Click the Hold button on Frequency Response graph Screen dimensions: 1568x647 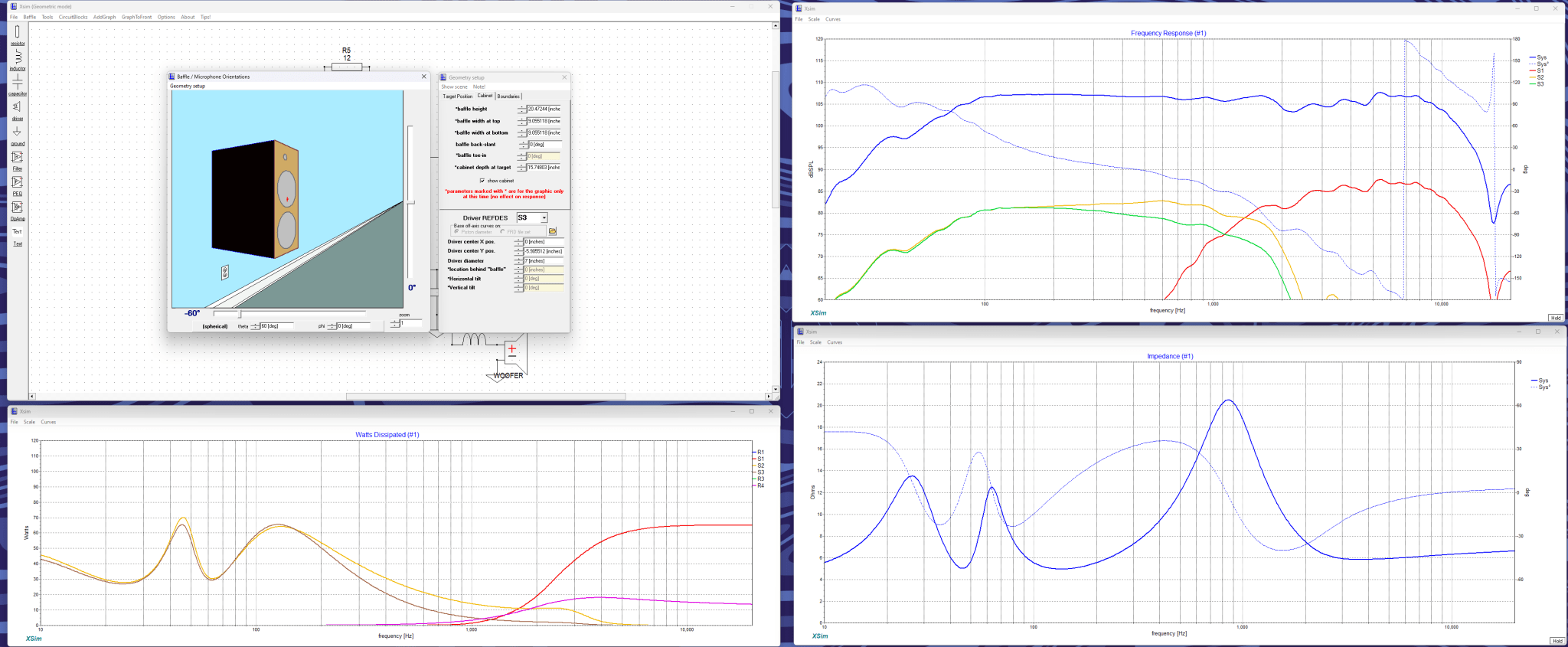tap(1556, 318)
